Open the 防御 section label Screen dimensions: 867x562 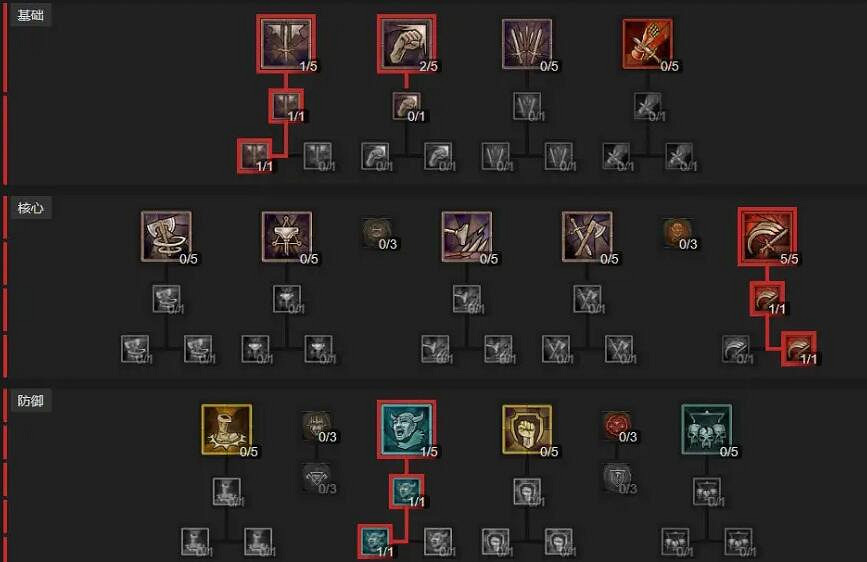(30, 400)
